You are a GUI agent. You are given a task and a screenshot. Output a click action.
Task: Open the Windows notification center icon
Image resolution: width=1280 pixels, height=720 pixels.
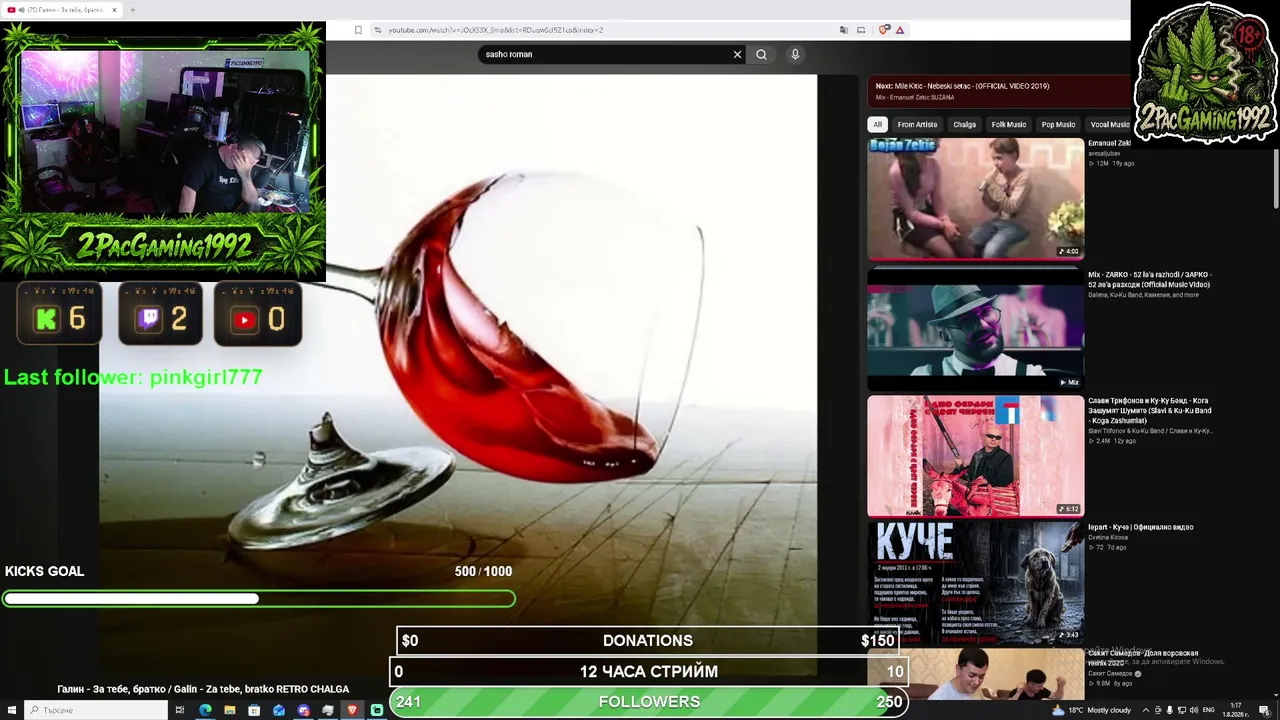(x=1264, y=710)
